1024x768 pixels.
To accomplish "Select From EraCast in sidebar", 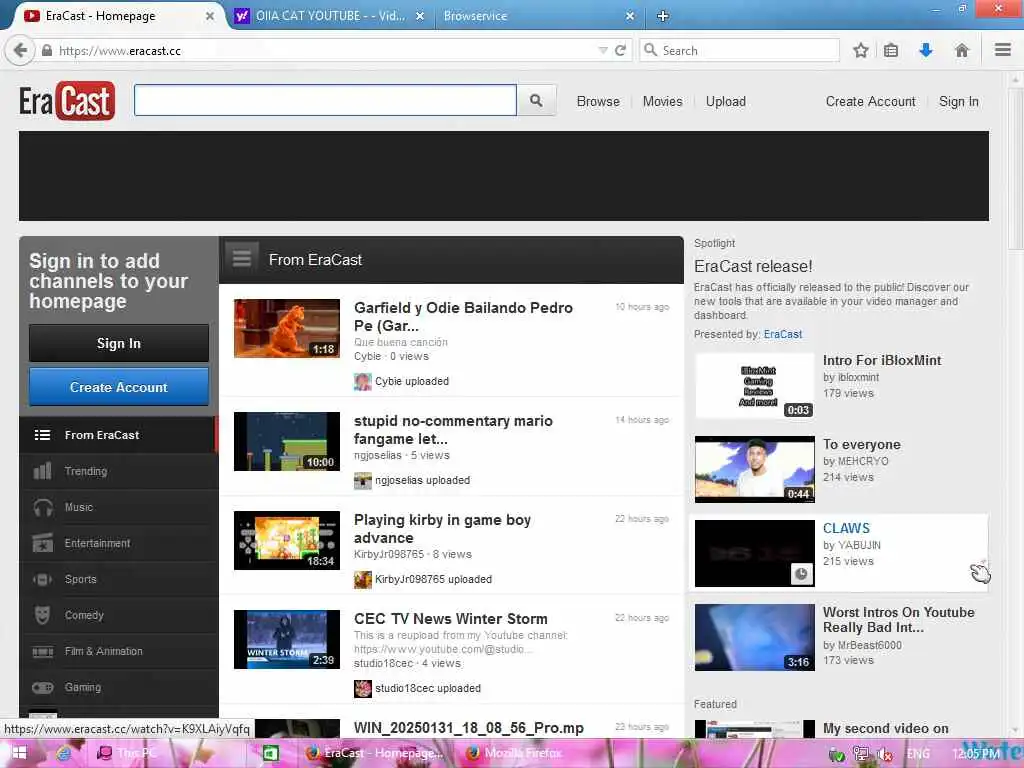I will click(x=118, y=435).
